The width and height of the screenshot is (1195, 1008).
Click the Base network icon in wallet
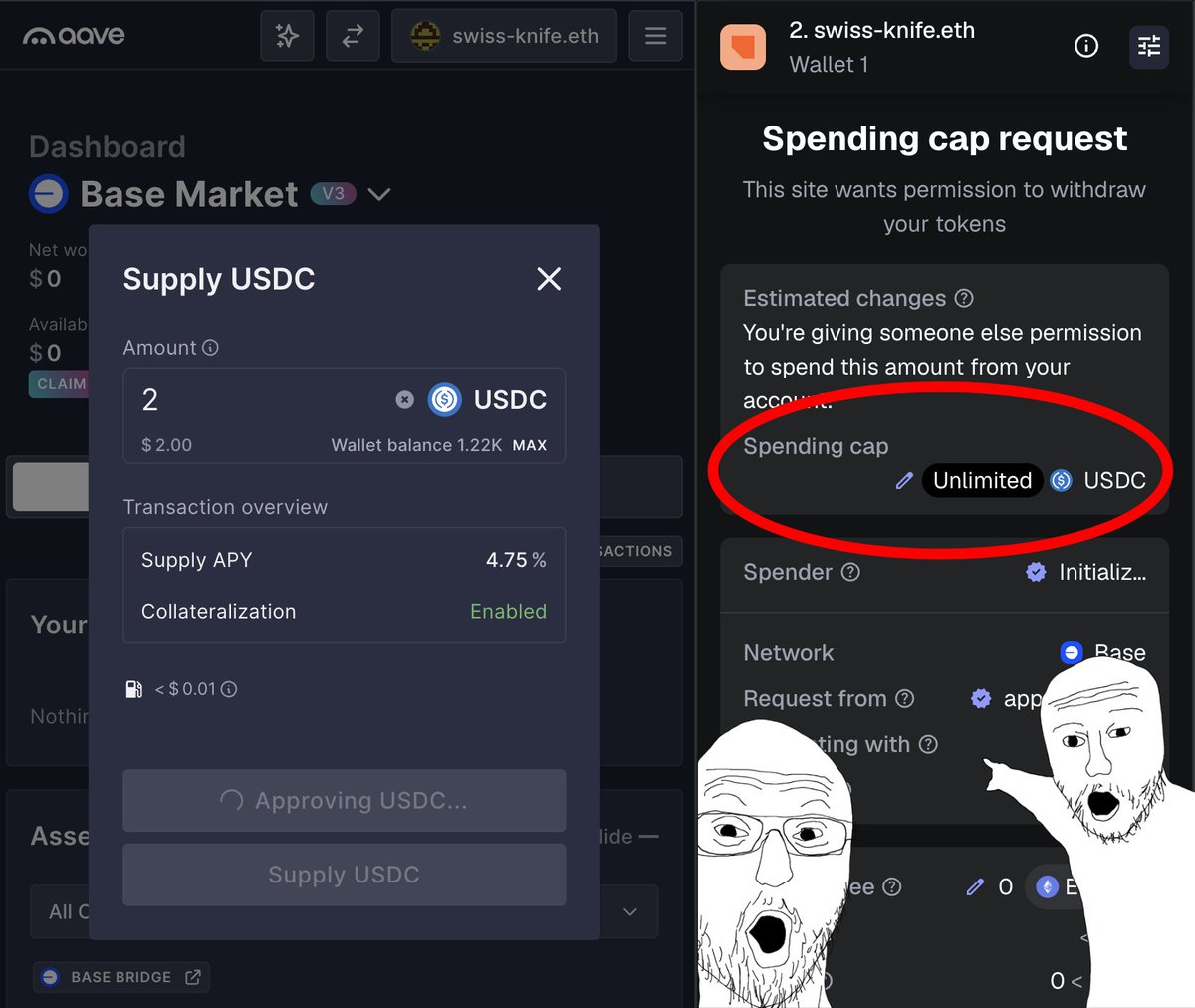click(x=1072, y=653)
